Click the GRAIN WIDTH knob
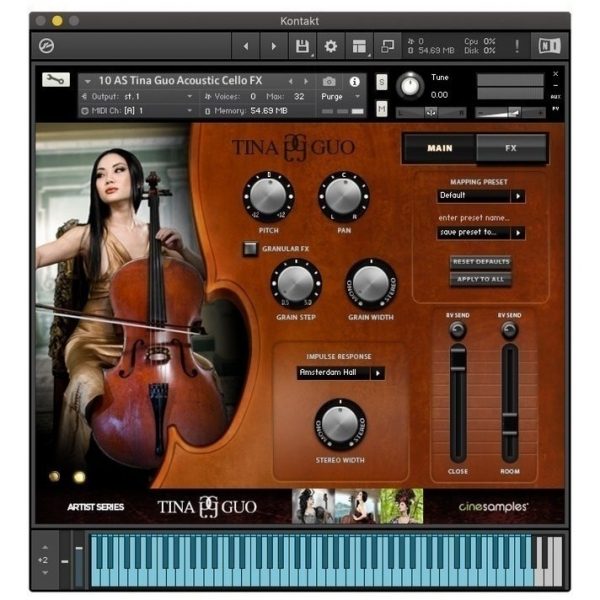The height and width of the screenshot is (600, 600). tap(371, 284)
